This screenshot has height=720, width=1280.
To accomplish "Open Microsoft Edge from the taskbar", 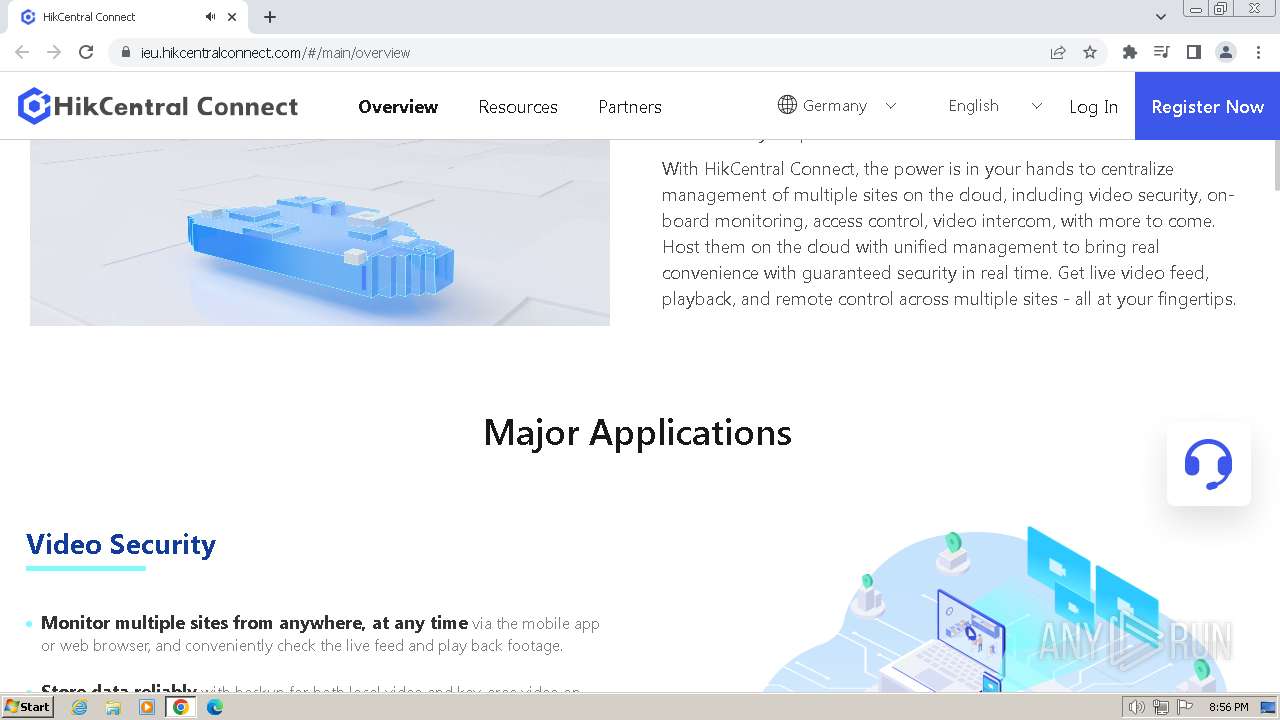I will point(215,707).
